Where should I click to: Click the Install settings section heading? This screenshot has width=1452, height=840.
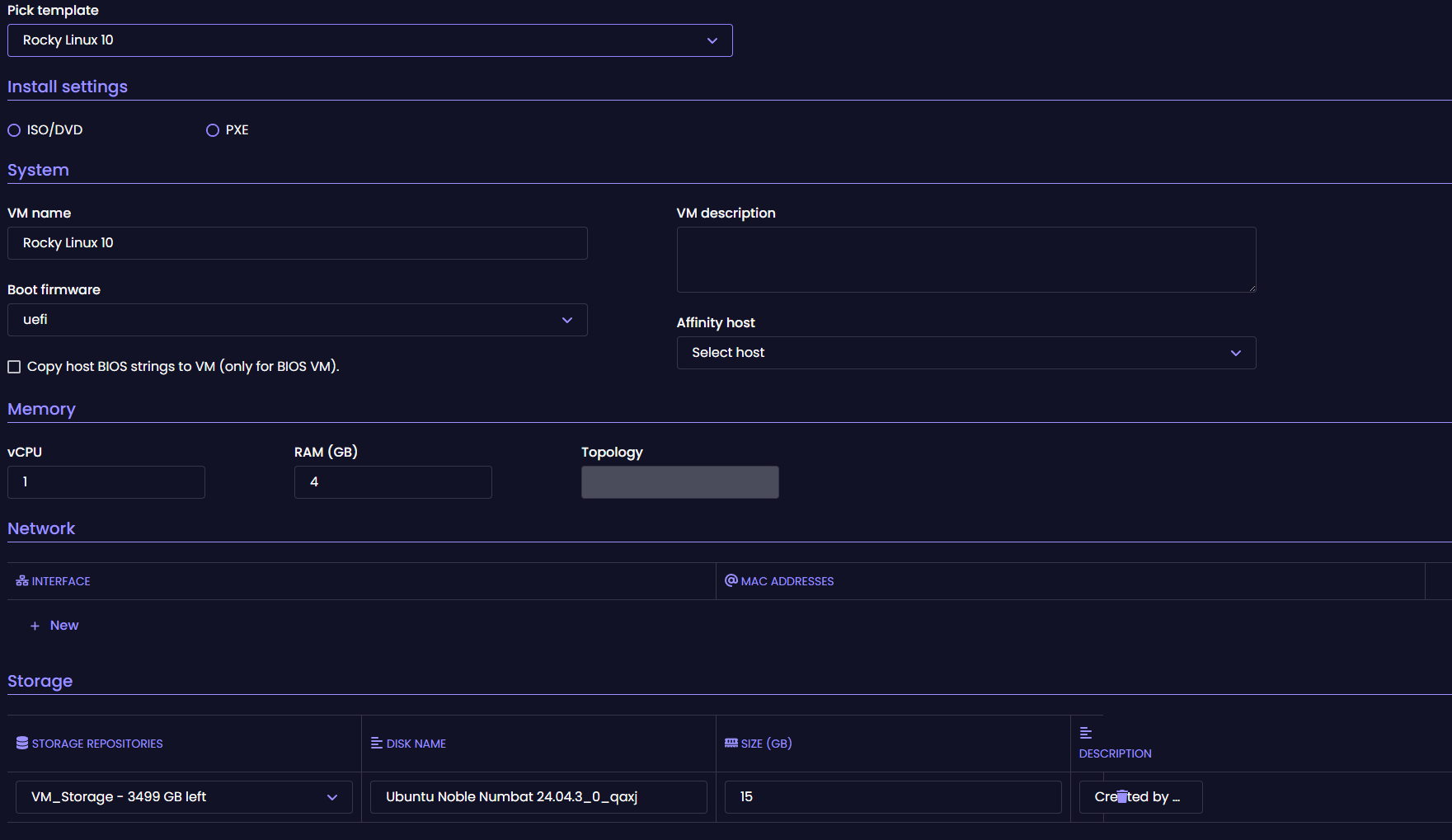point(68,86)
